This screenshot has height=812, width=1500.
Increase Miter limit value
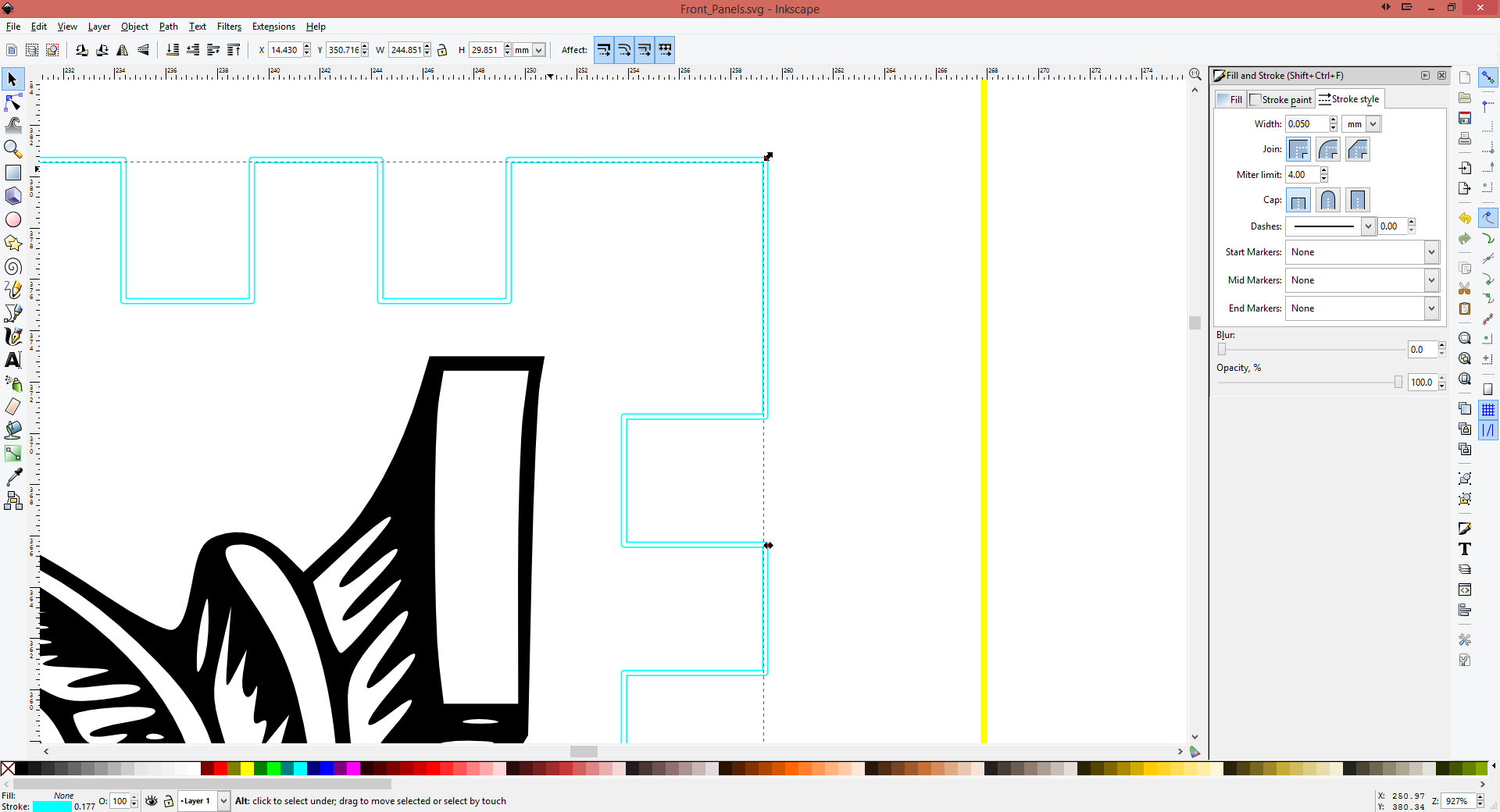tap(1324, 171)
